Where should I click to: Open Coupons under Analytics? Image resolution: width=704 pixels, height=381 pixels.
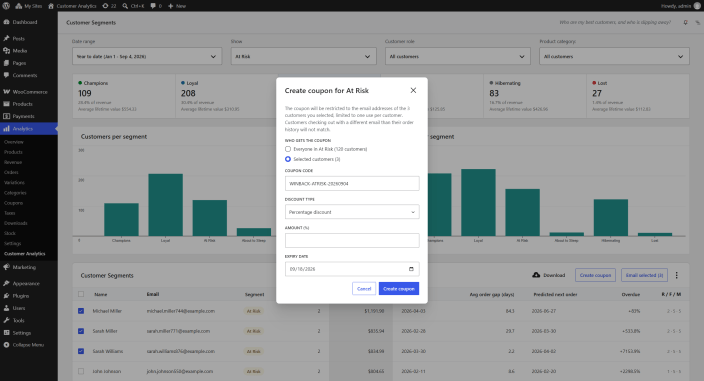[x=13, y=203]
